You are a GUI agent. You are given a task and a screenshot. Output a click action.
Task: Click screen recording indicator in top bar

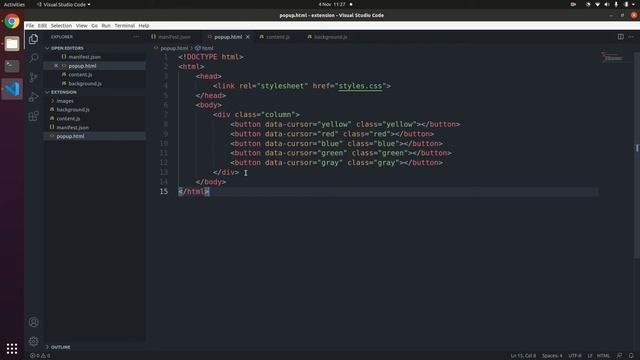coord(573,4)
